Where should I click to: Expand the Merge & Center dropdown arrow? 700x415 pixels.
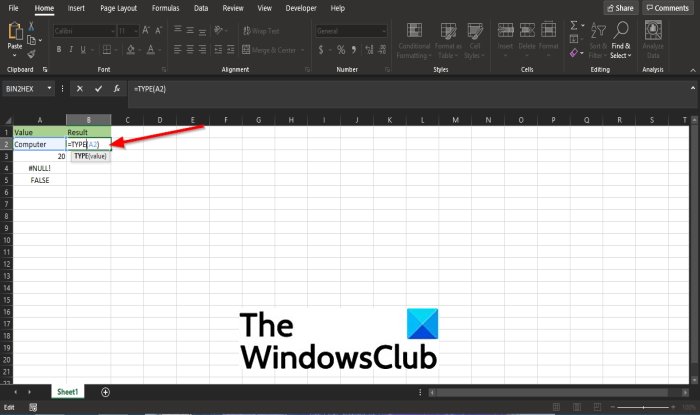click(303, 50)
